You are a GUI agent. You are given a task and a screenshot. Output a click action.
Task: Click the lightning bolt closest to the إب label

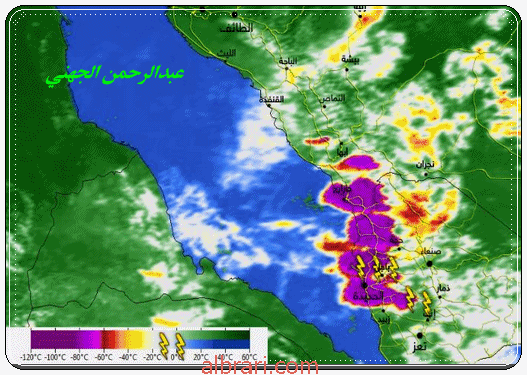(x=426, y=302)
